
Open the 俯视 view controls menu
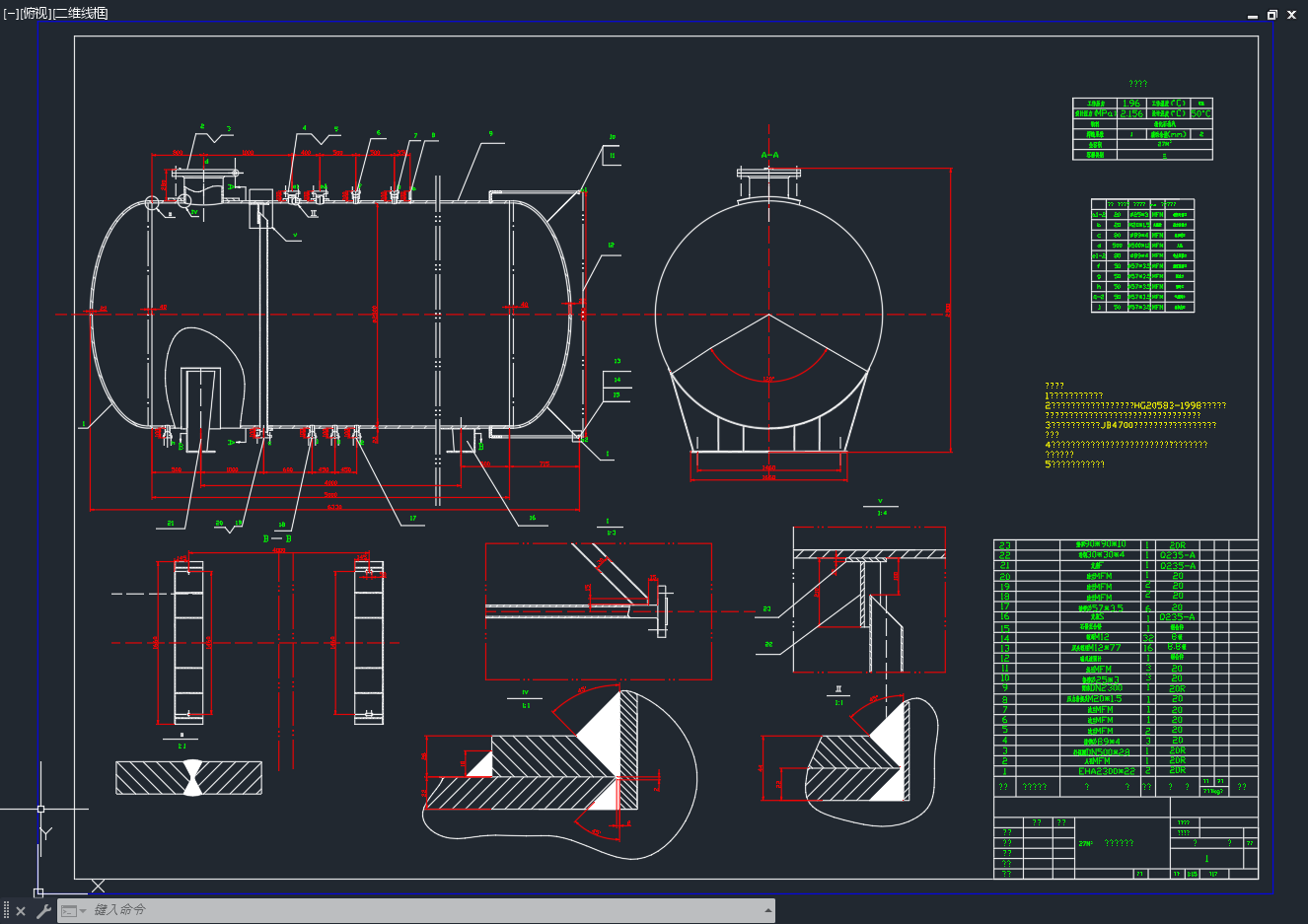pyautogui.click(x=35, y=13)
